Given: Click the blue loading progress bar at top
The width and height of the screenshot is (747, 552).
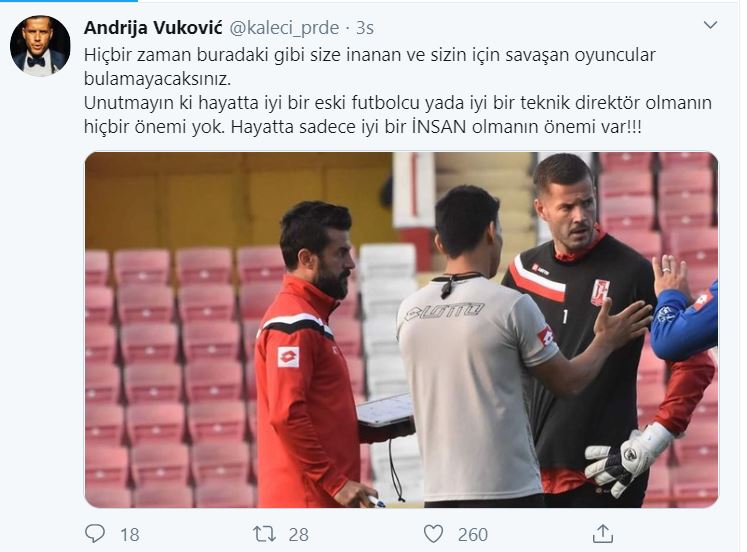Looking at the screenshot, I should click(x=69, y=1).
